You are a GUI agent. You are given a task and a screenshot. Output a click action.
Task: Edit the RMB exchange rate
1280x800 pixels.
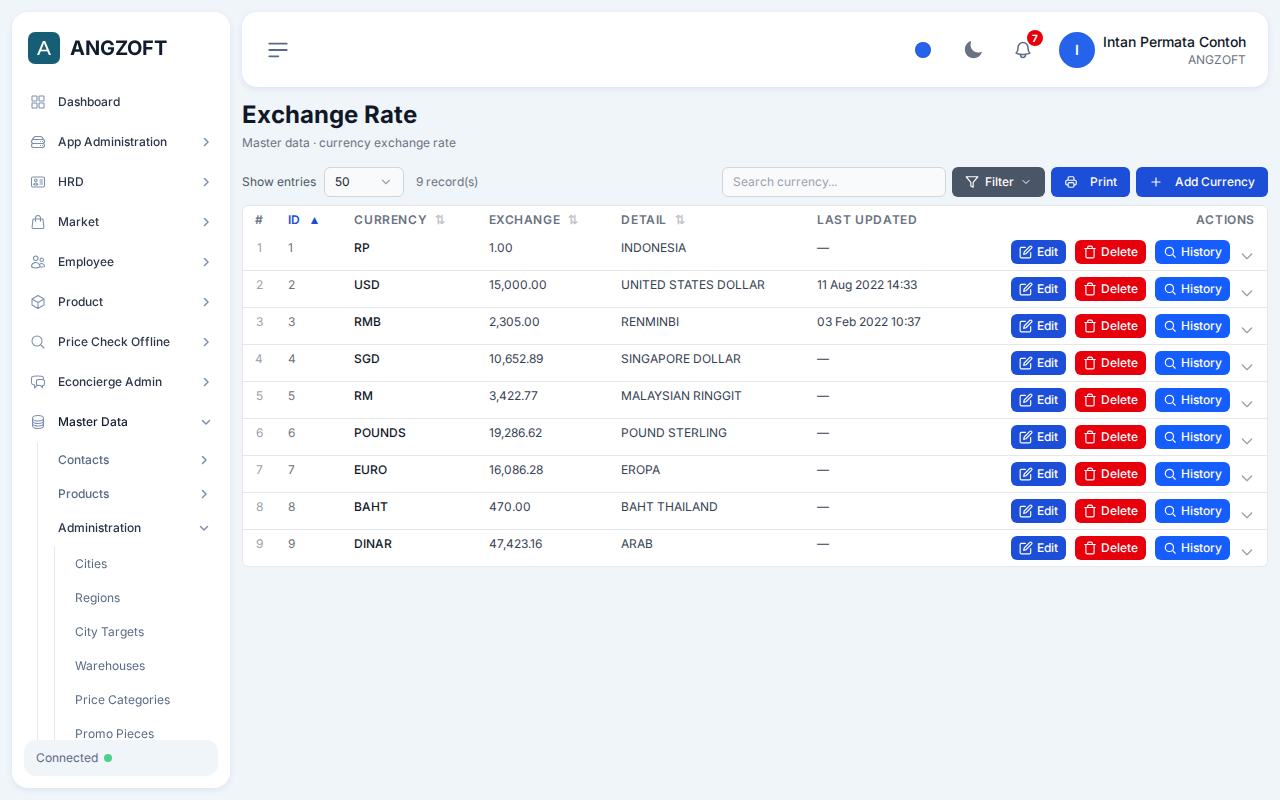[x=1038, y=326]
